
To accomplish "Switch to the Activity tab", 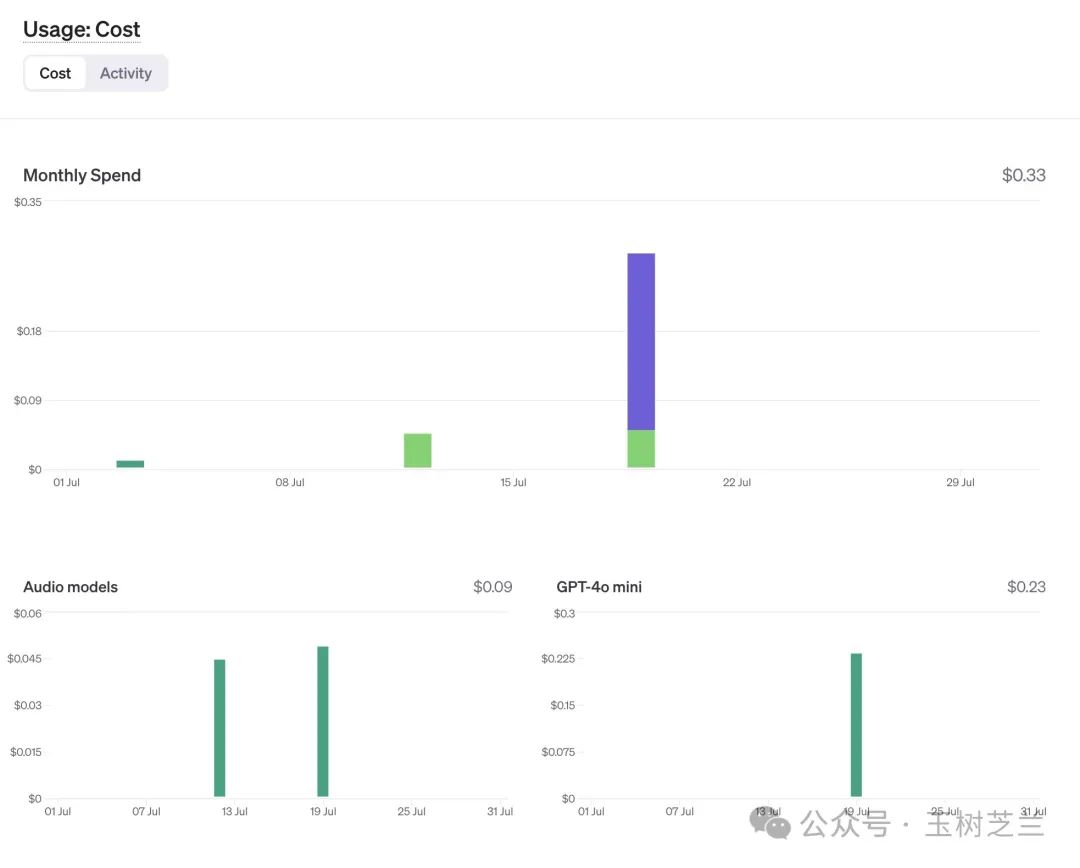I will (126, 72).
